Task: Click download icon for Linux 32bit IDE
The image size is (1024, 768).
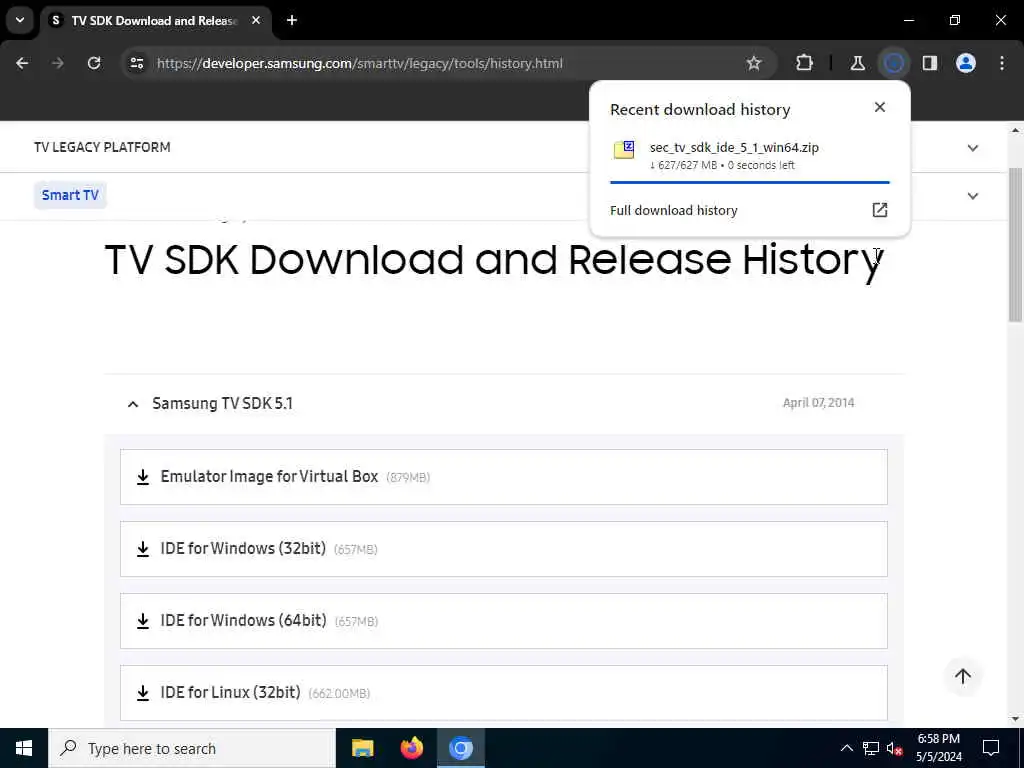Action: point(143,693)
